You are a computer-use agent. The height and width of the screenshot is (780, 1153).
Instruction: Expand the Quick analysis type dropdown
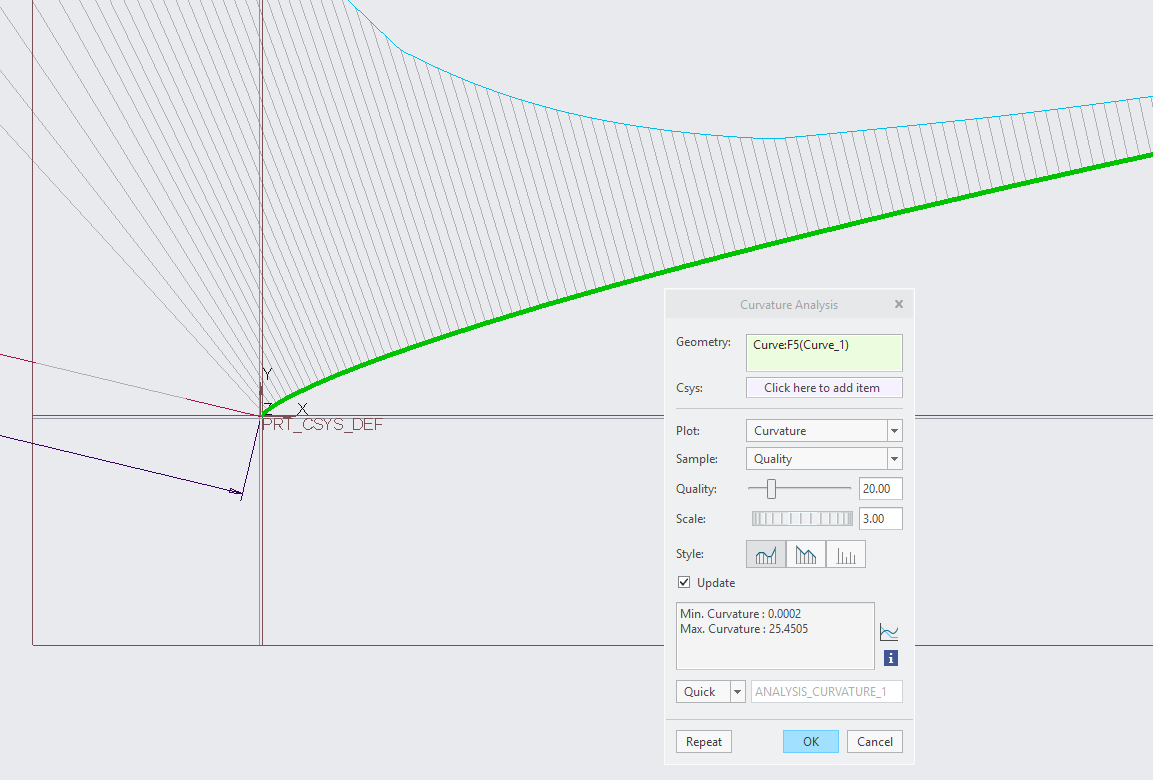pyautogui.click(x=737, y=691)
